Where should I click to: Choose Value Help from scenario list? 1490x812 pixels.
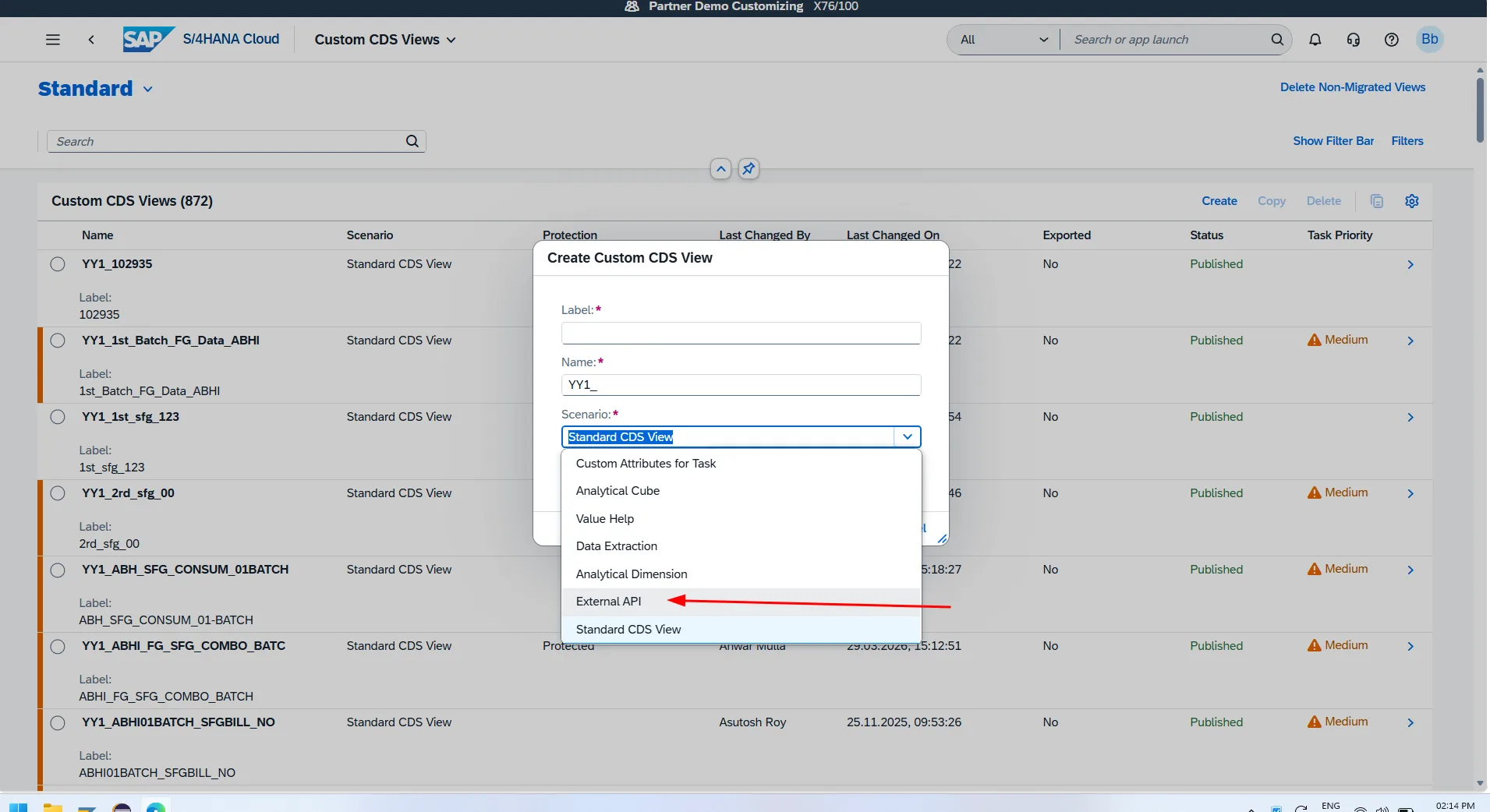point(741,519)
